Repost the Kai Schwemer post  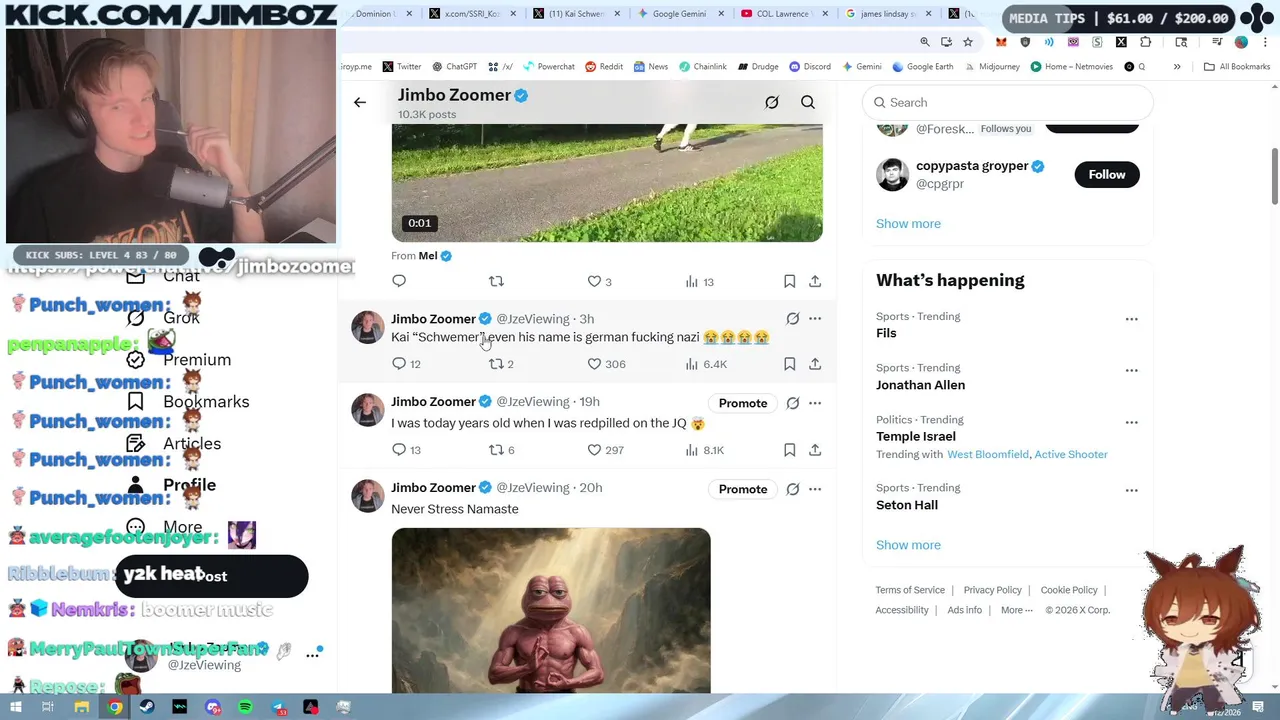click(x=501, y=364)
